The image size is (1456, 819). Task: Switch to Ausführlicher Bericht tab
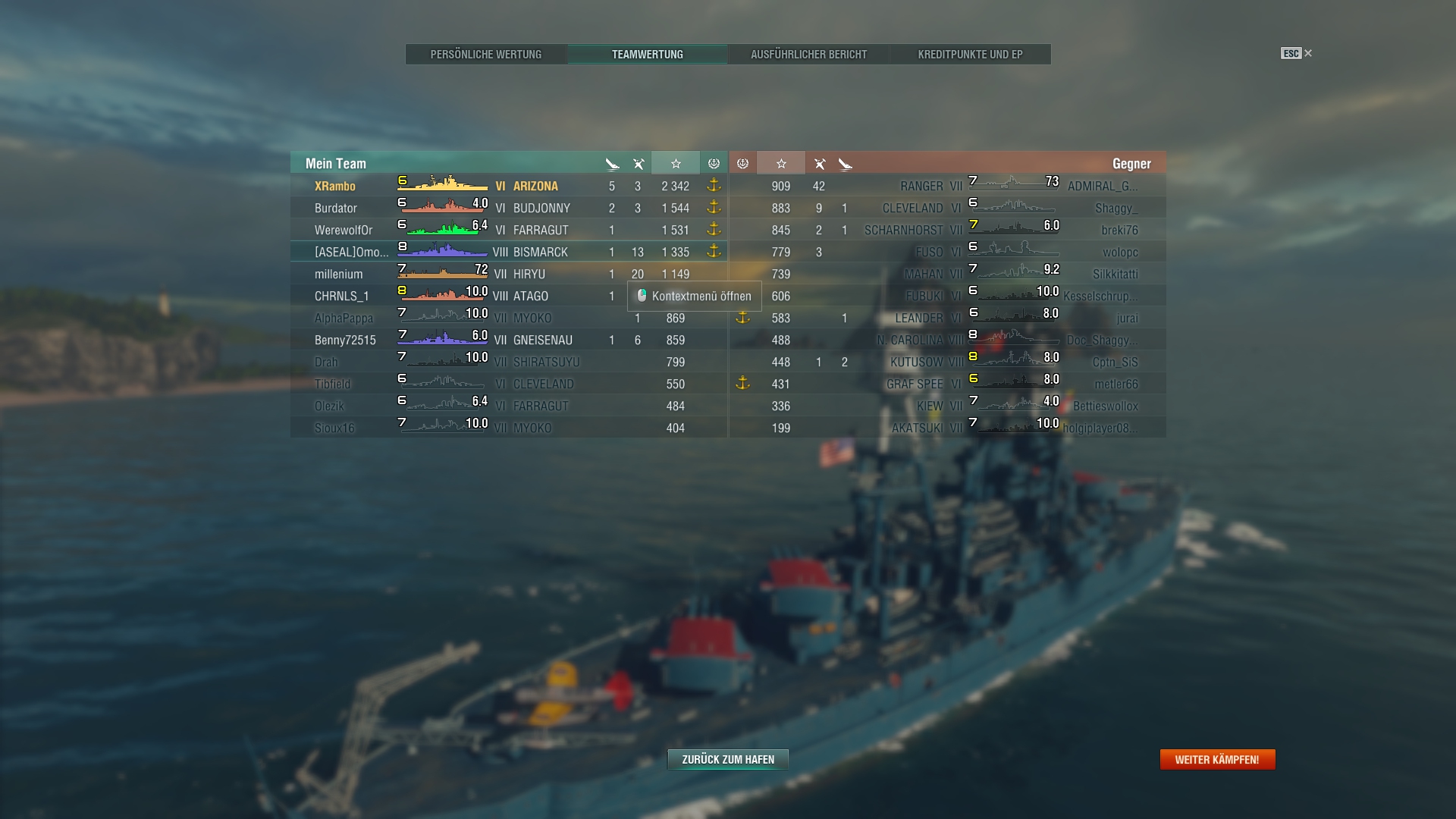point(808,55)
